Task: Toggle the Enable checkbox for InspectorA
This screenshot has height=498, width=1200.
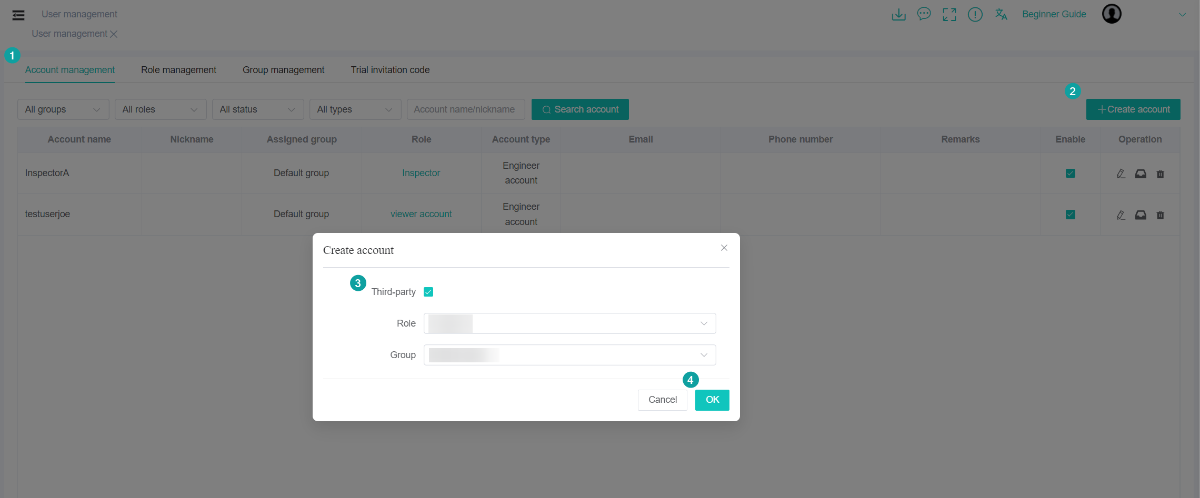Action: click(1070, 173)
